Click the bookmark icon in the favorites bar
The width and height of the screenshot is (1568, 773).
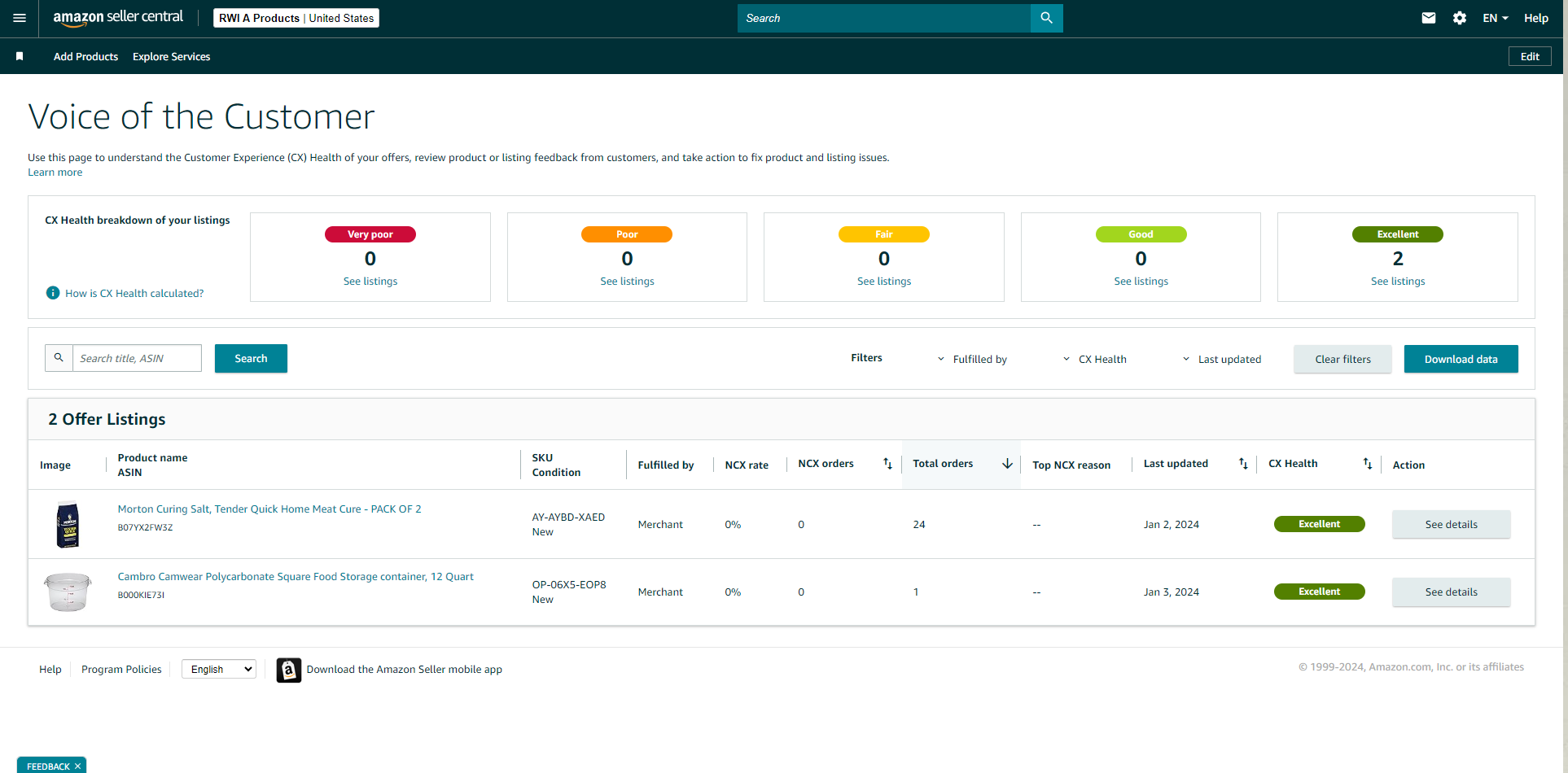click(20, 56)
